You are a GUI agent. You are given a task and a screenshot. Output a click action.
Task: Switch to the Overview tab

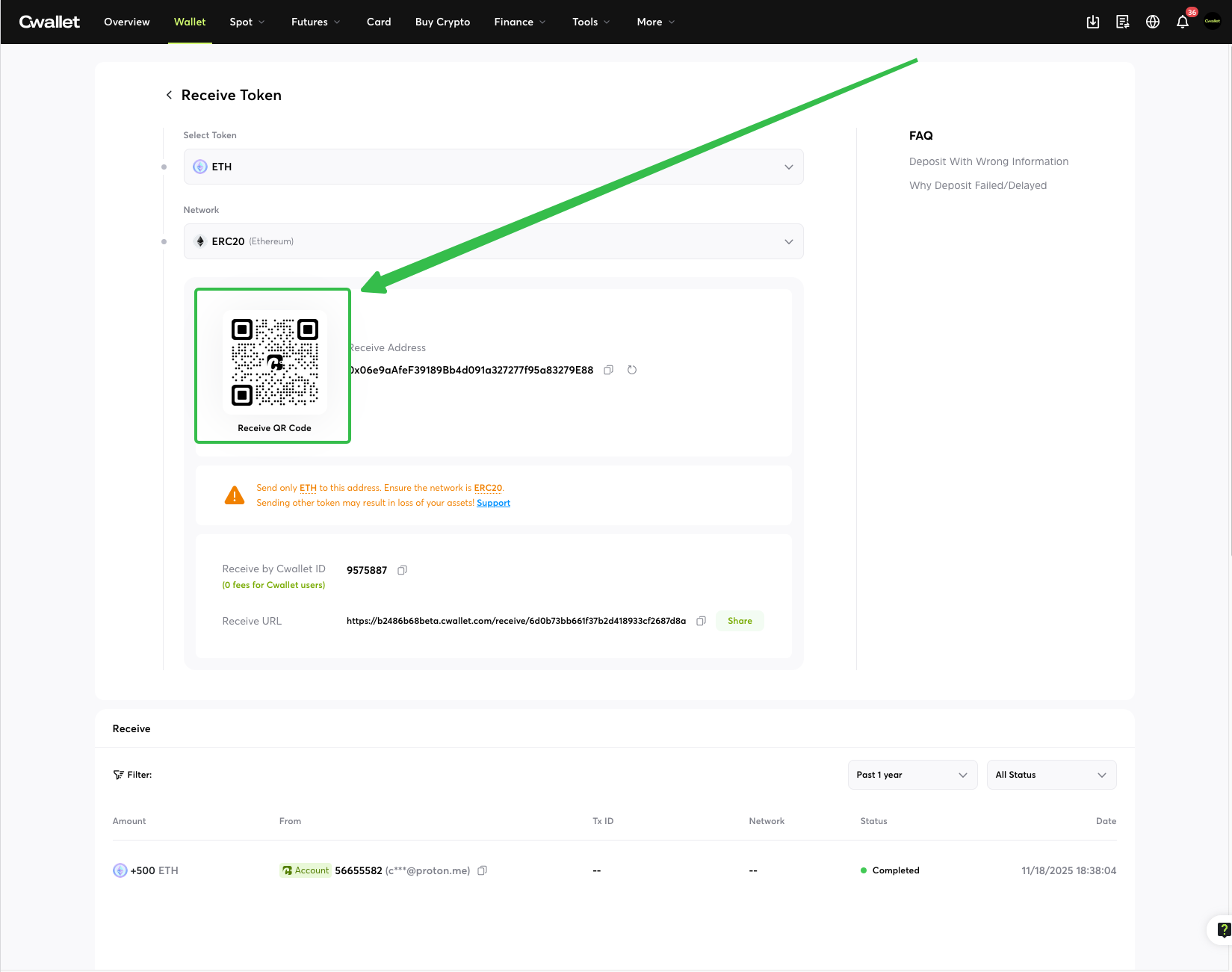tap(127, 22)
